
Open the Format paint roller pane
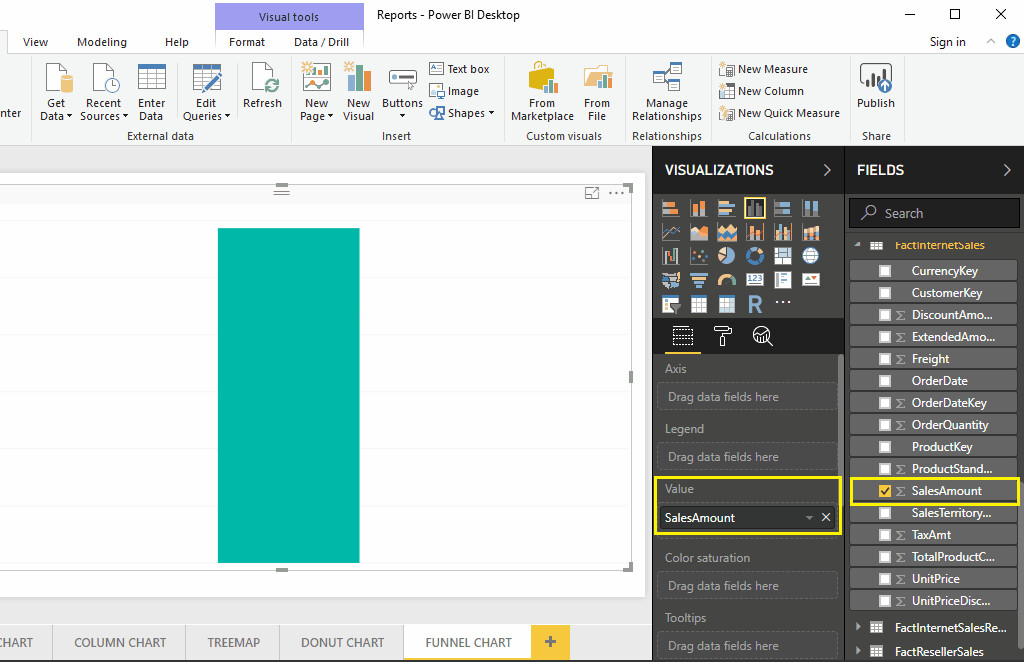tap(722, 336)
